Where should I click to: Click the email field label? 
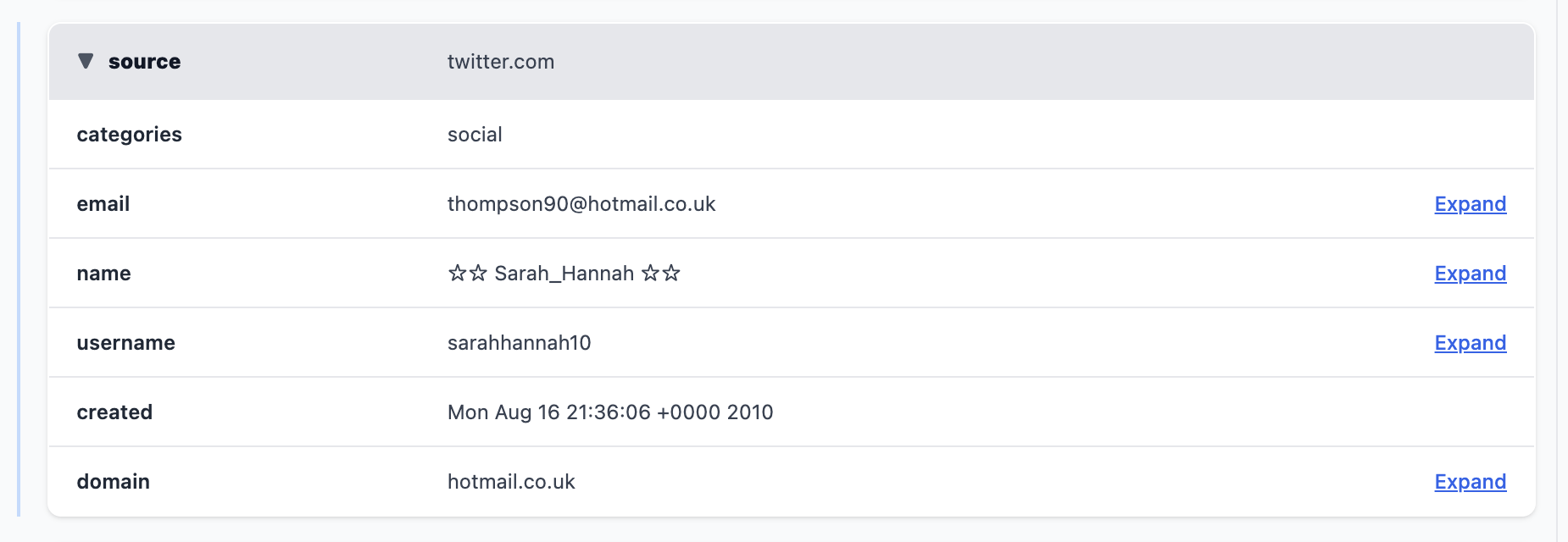click(103, 204)
